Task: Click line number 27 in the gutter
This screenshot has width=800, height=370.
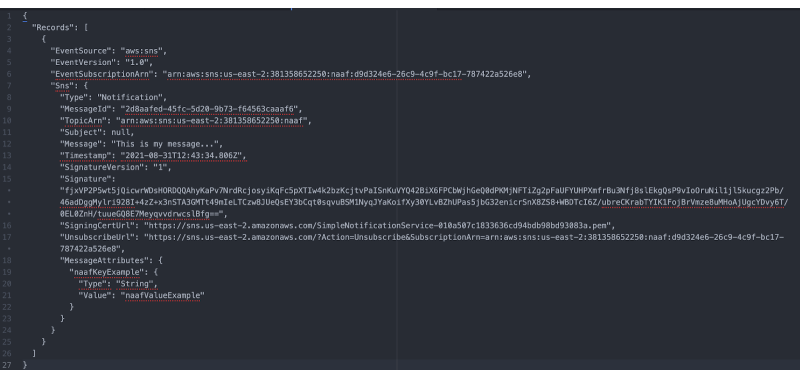Action: [x=7, y=365]
